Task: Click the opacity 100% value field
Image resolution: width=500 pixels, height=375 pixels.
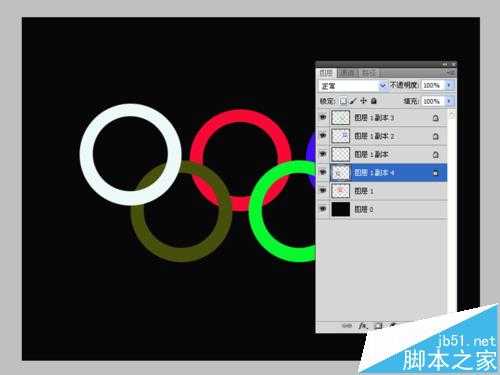Action: 433,85
